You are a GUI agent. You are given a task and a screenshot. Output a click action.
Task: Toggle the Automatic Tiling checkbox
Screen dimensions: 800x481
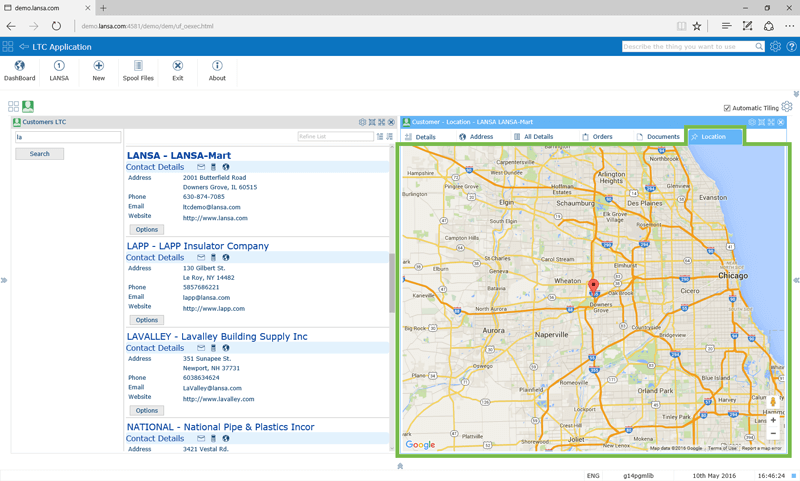pyautogui.click(x=727, y=108)
